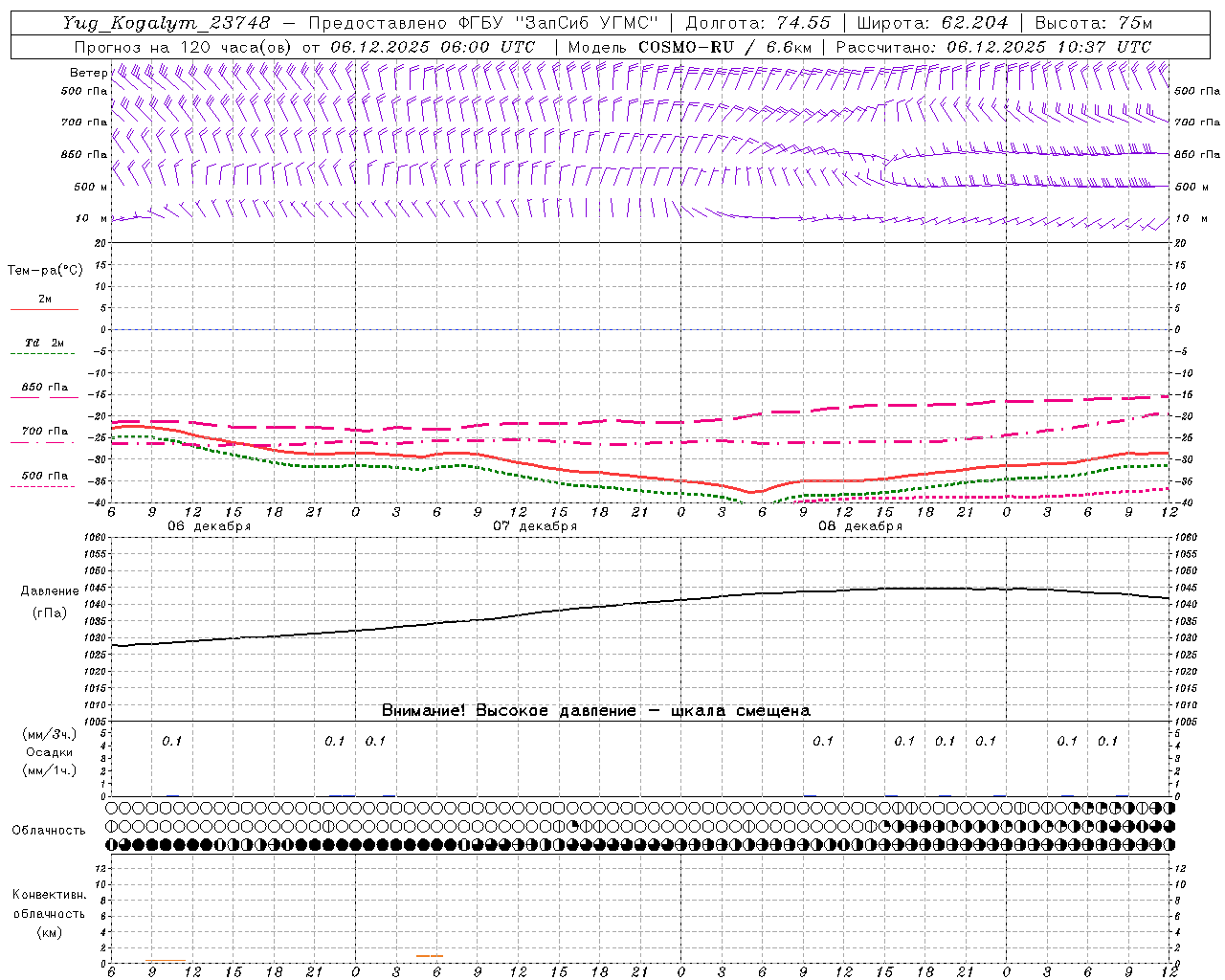Viewport: 1225px width, 980px height.
Task: Click the (км) unit label under облачность
Action: (49, 932)
